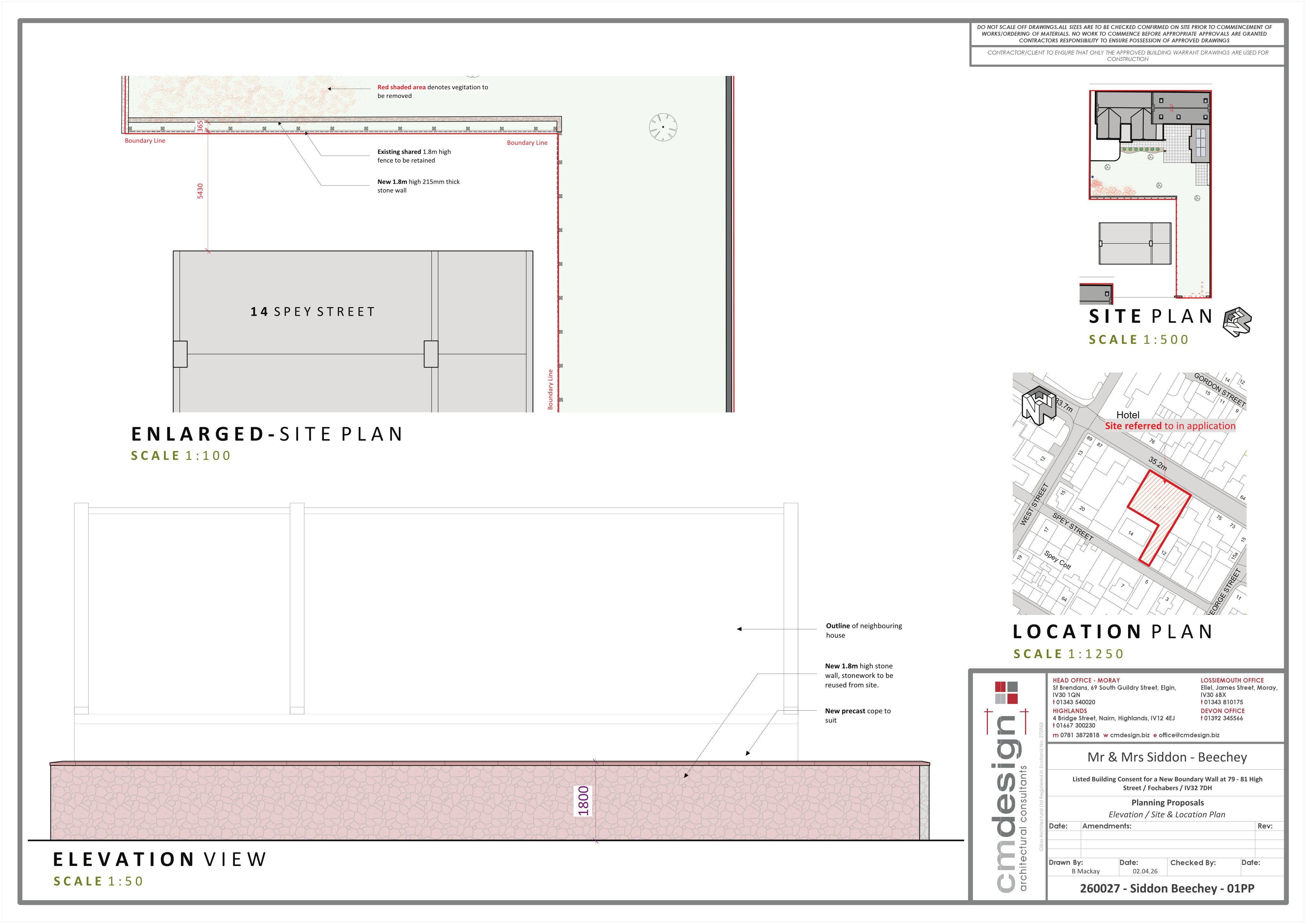Image resolution: width=1307 pixels, height=924 pixels.
Task: Select the "SITE PLAN" title
Action: pyautogui.click(x=1150, y=316)
